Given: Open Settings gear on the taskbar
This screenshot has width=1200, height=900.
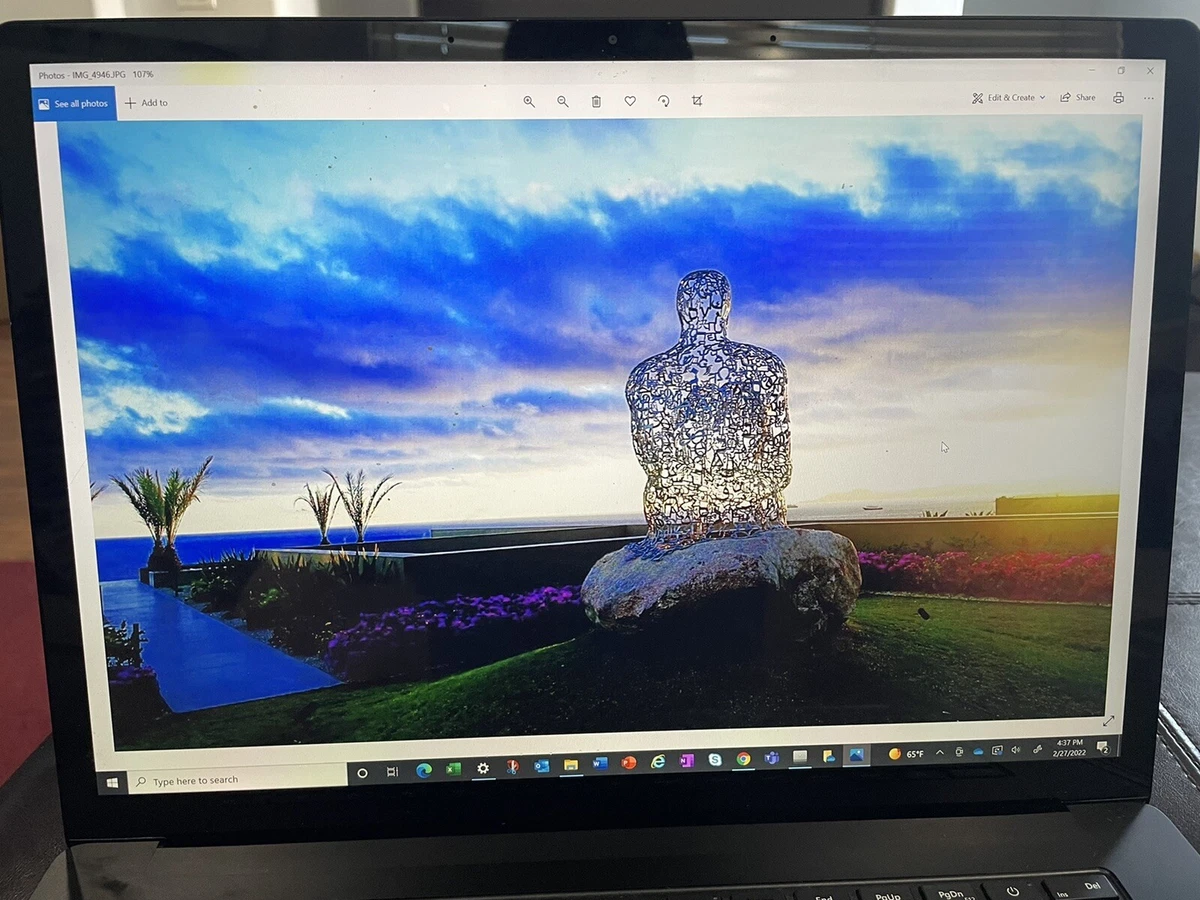Looking at the screenshot, I should 483,768.
